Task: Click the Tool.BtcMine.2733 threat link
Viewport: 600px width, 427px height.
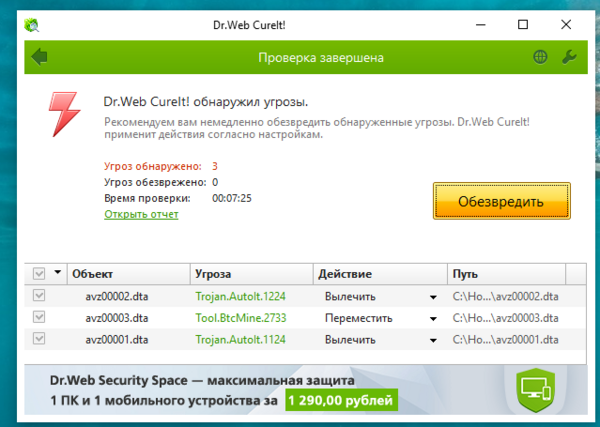Action: coord(241,318)
